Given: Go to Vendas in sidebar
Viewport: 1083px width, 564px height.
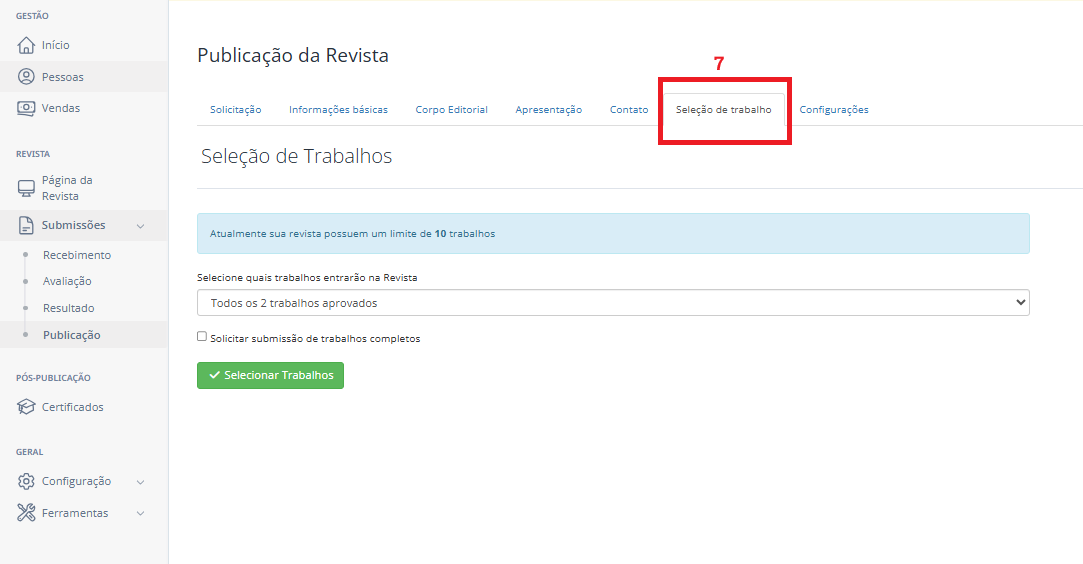Looking at the screenshot, I should (61, 108).
